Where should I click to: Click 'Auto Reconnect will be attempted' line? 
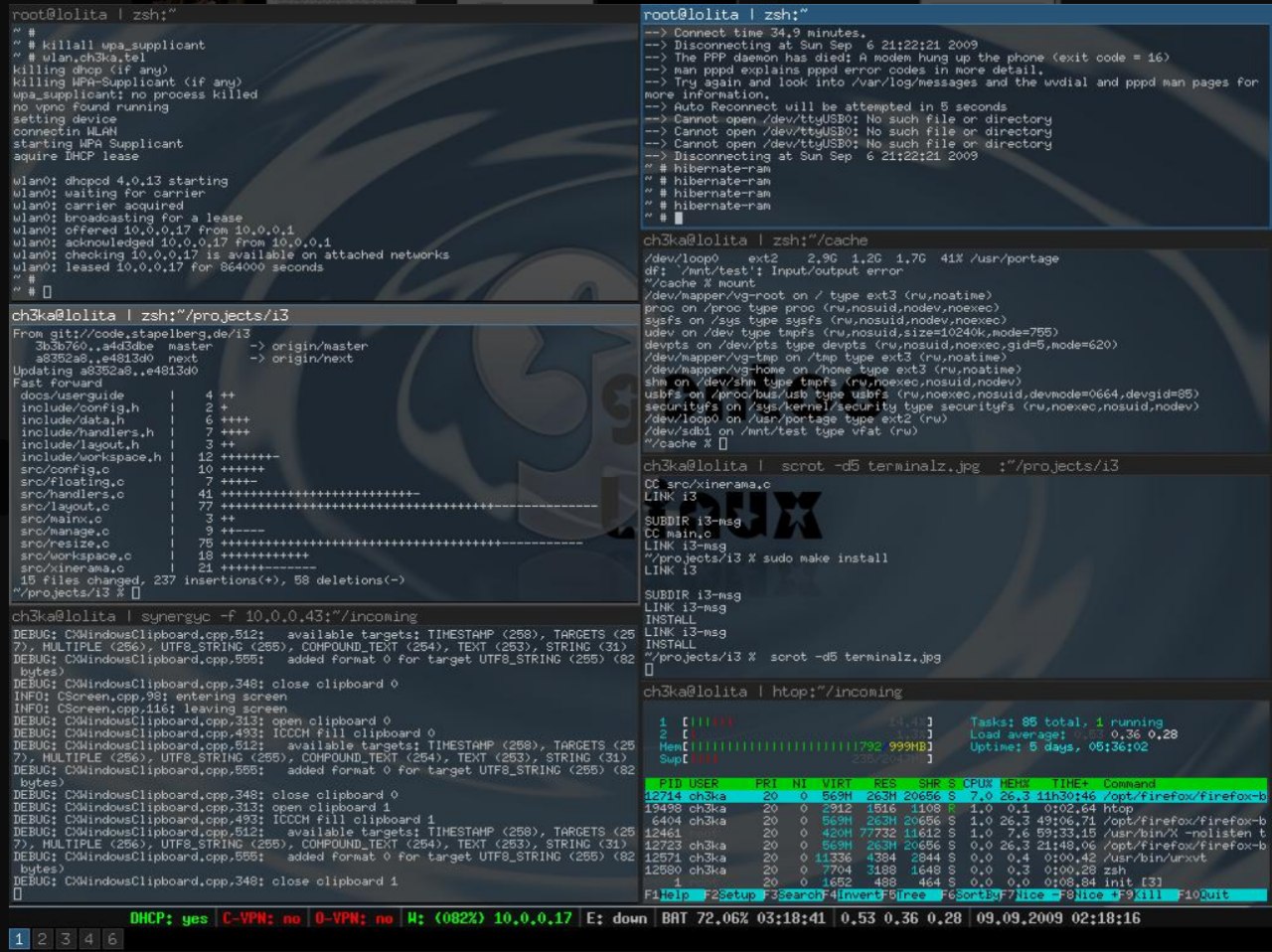pyautogui.click(x=825, y=107)
